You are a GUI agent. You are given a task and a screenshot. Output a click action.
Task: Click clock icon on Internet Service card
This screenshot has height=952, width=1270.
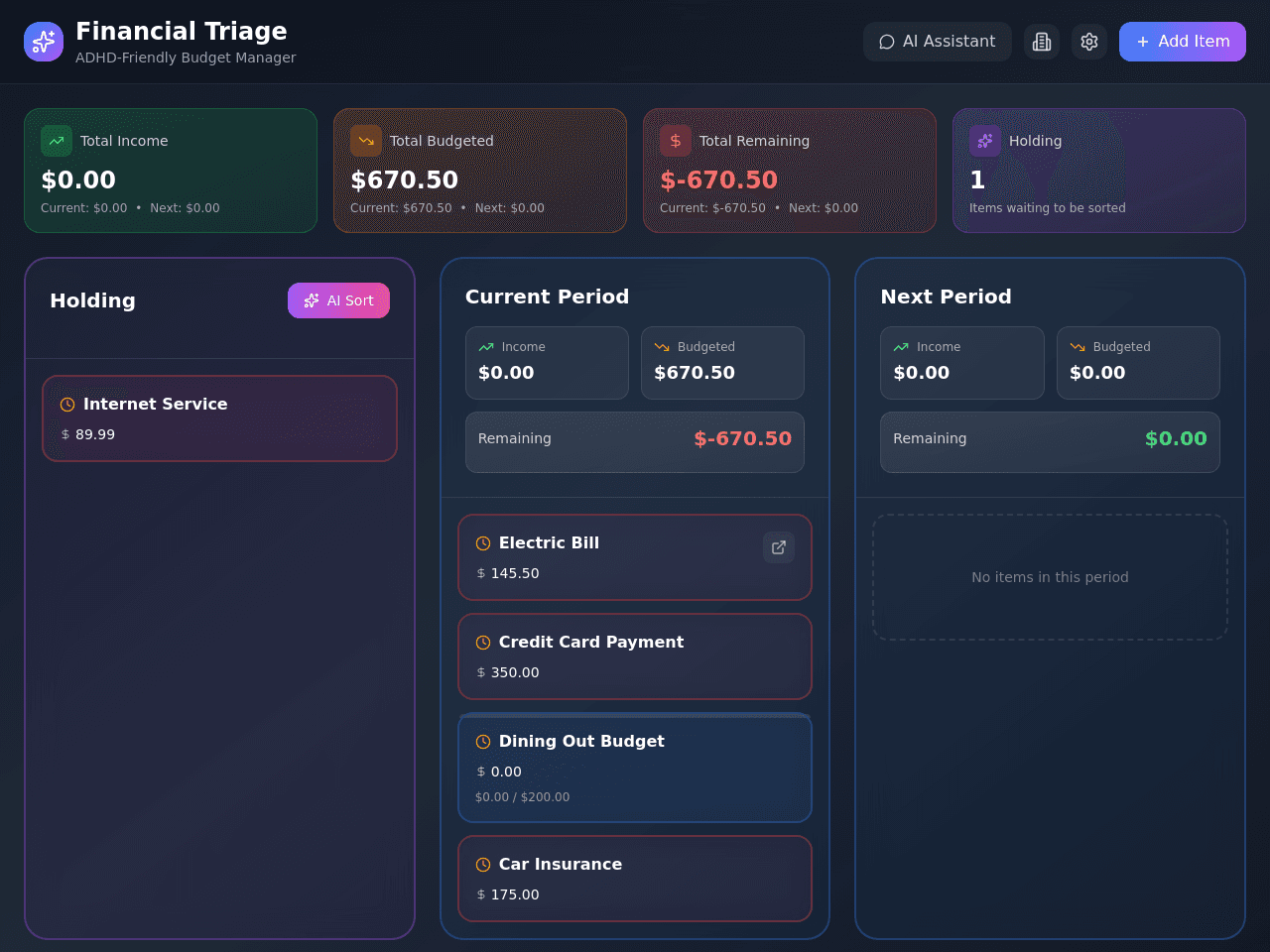click(67, 405)
